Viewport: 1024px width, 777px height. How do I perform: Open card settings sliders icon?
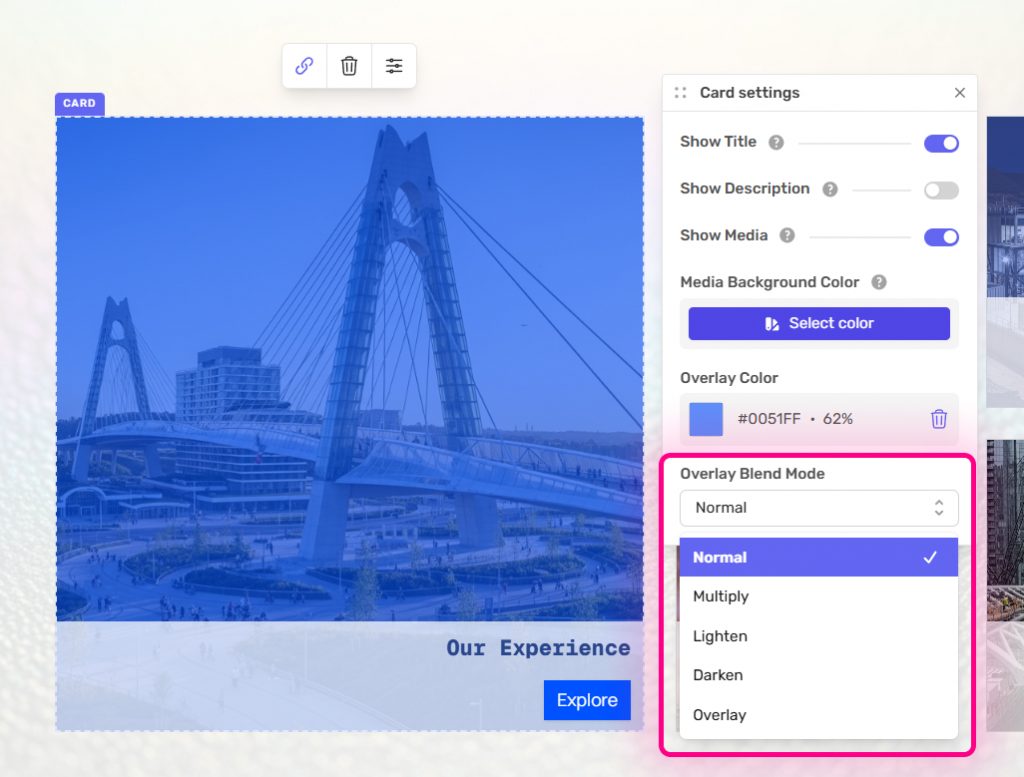coord(394,66)
